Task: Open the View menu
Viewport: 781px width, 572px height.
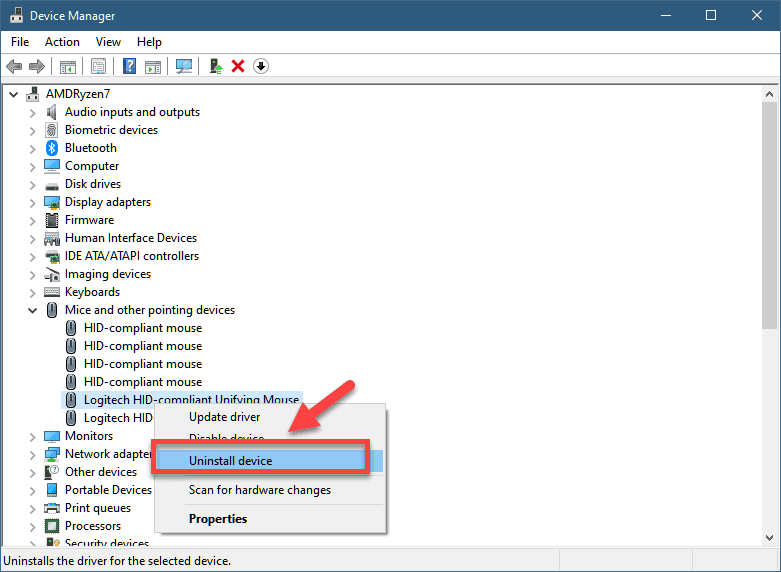Action: 108,42
